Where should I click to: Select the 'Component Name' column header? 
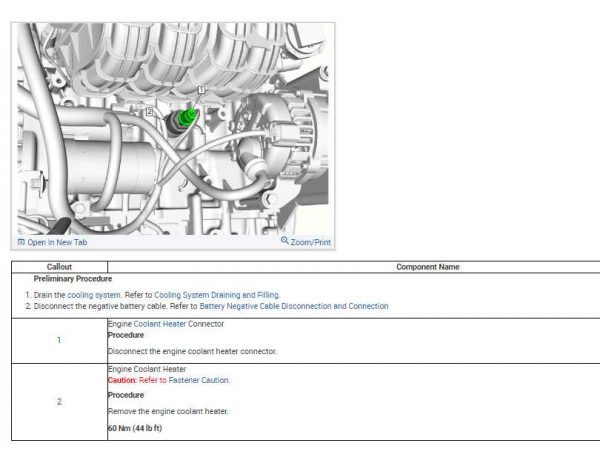pyautogui.click(x=428, y=267)
